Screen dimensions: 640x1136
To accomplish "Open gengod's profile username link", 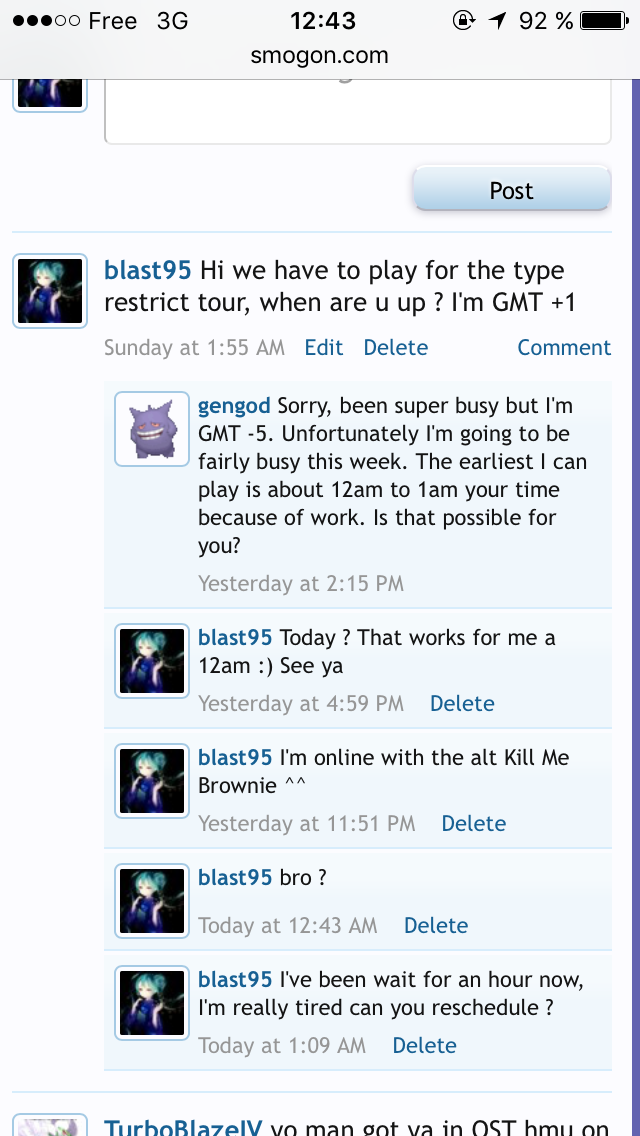I will coord(234,406).
